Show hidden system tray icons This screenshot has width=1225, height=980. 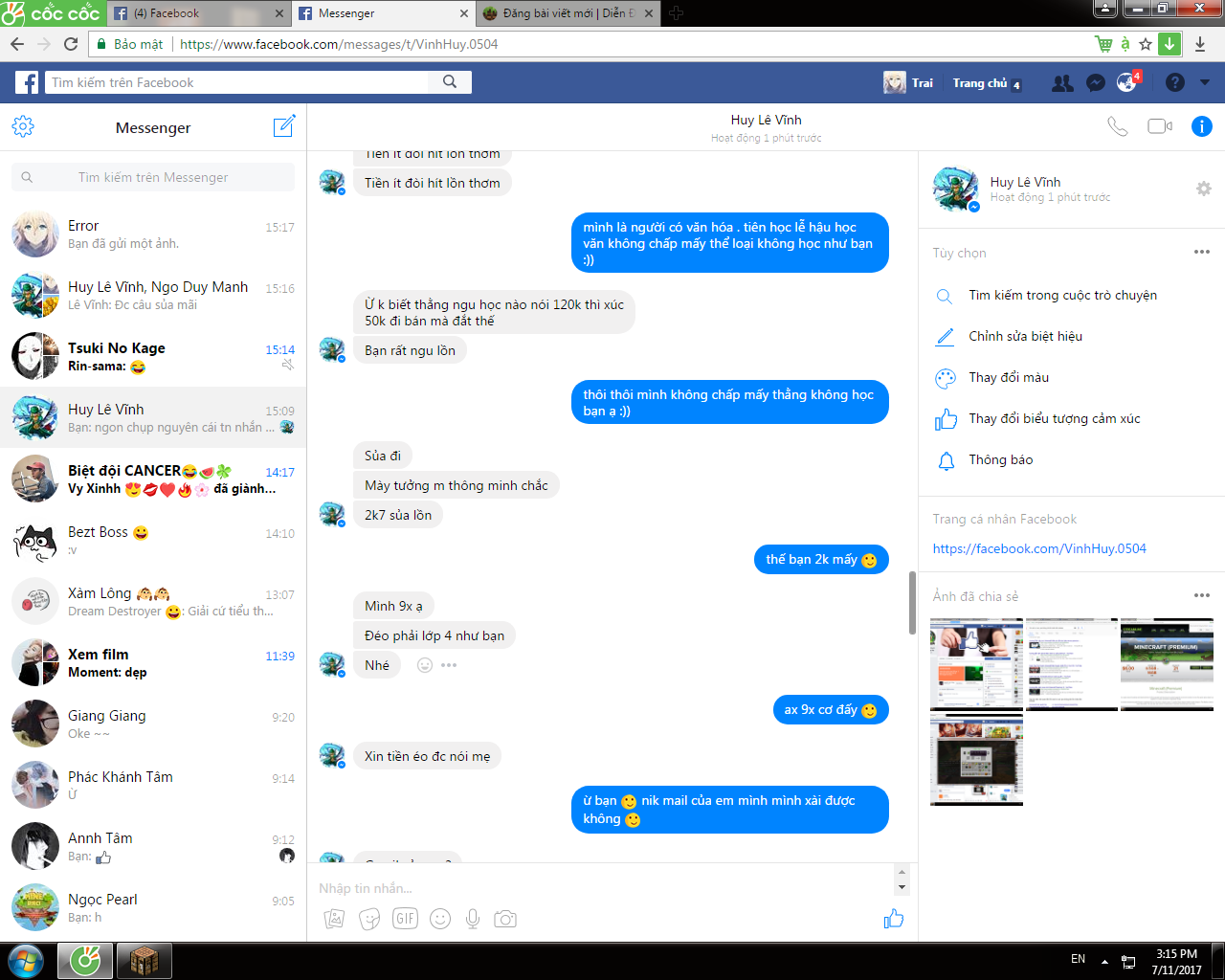[x=1104, y=961]
